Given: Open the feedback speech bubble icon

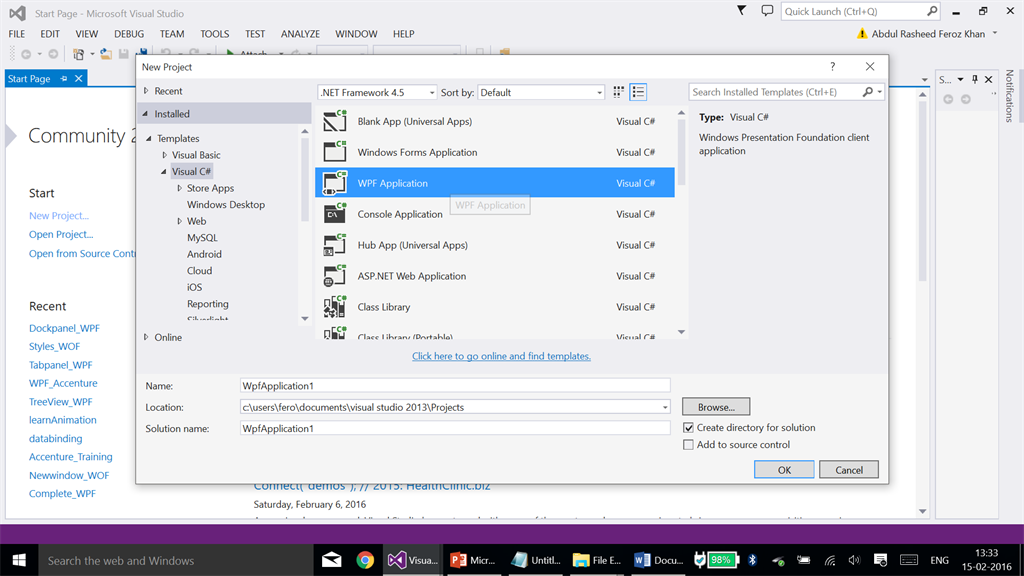Looking at the screenshot, I should tap(767, 10).
